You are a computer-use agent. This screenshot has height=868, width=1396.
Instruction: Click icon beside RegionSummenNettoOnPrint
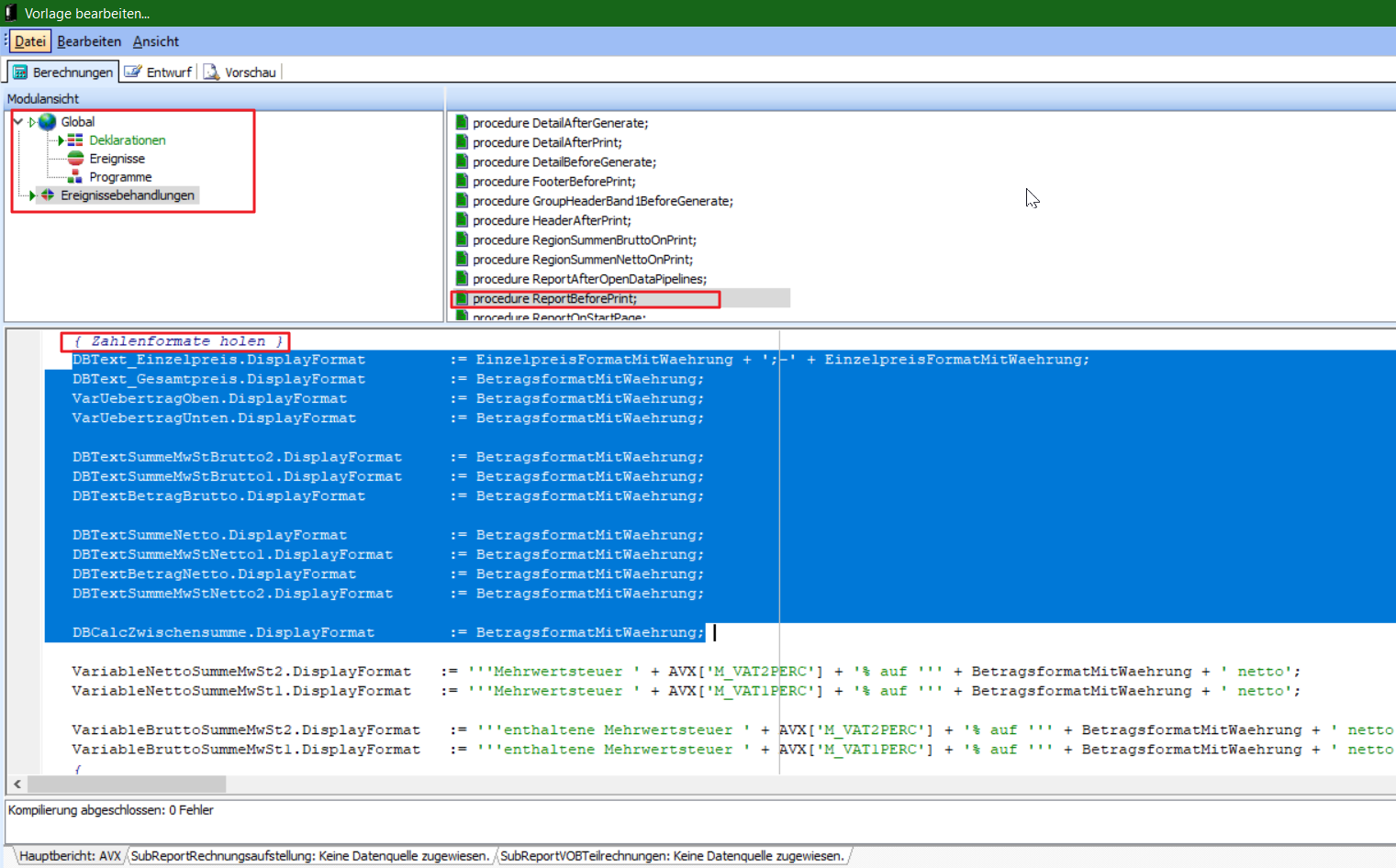coord(462,260)
